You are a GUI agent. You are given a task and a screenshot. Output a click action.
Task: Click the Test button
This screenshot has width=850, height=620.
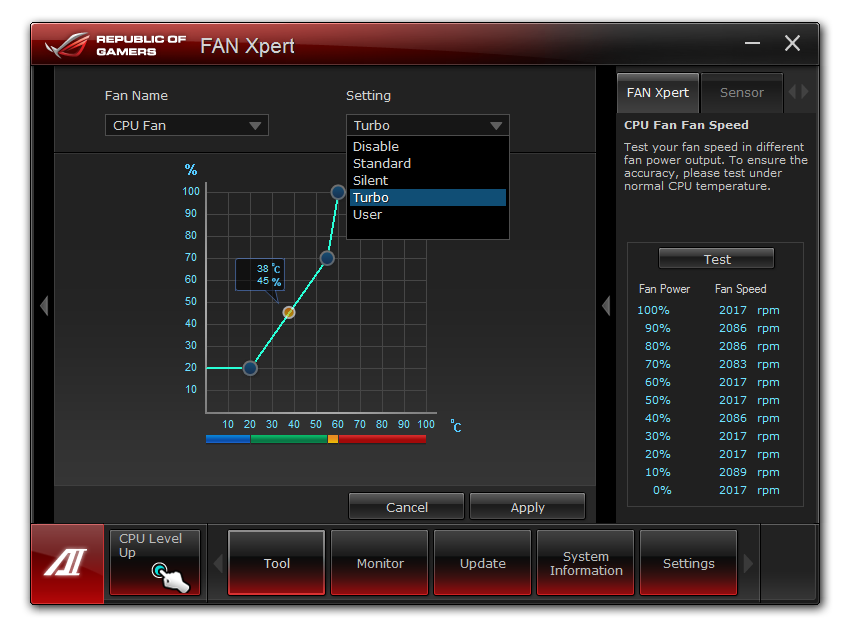point(717,259)
